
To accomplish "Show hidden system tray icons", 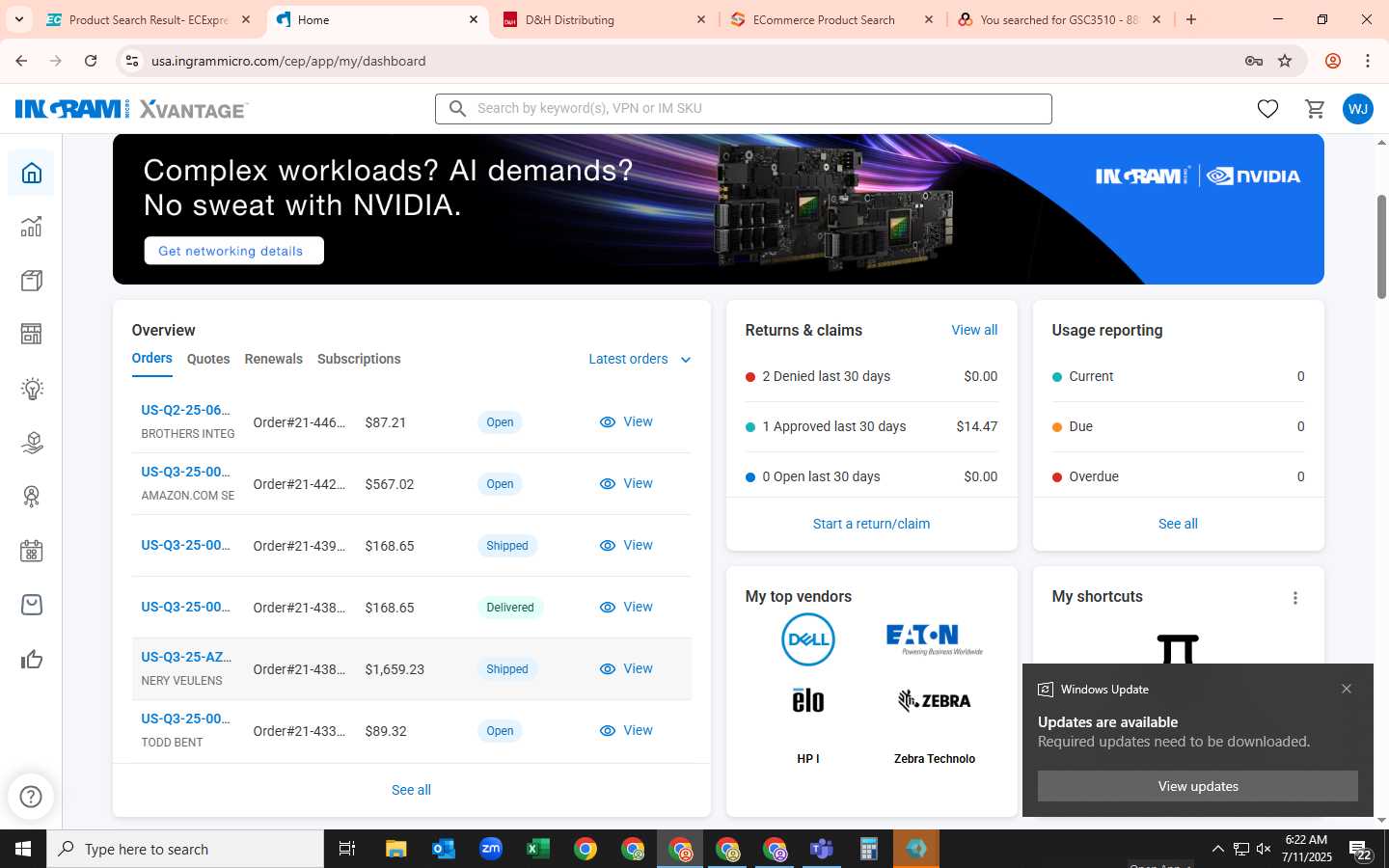I will coord(1217,849).
